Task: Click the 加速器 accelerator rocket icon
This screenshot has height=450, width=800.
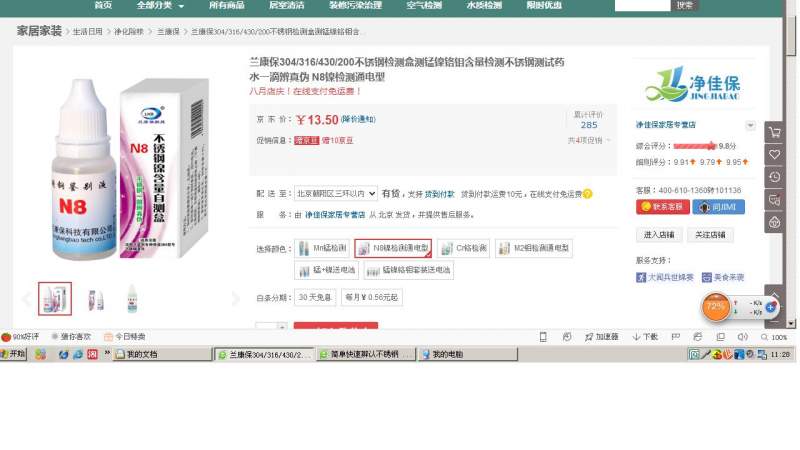Action: point(601,337)
